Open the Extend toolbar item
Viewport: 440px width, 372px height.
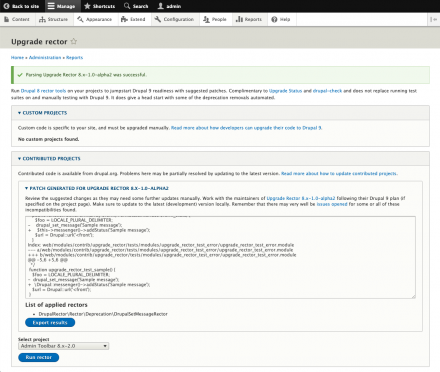pyautogui.click(x=133, y=19)
